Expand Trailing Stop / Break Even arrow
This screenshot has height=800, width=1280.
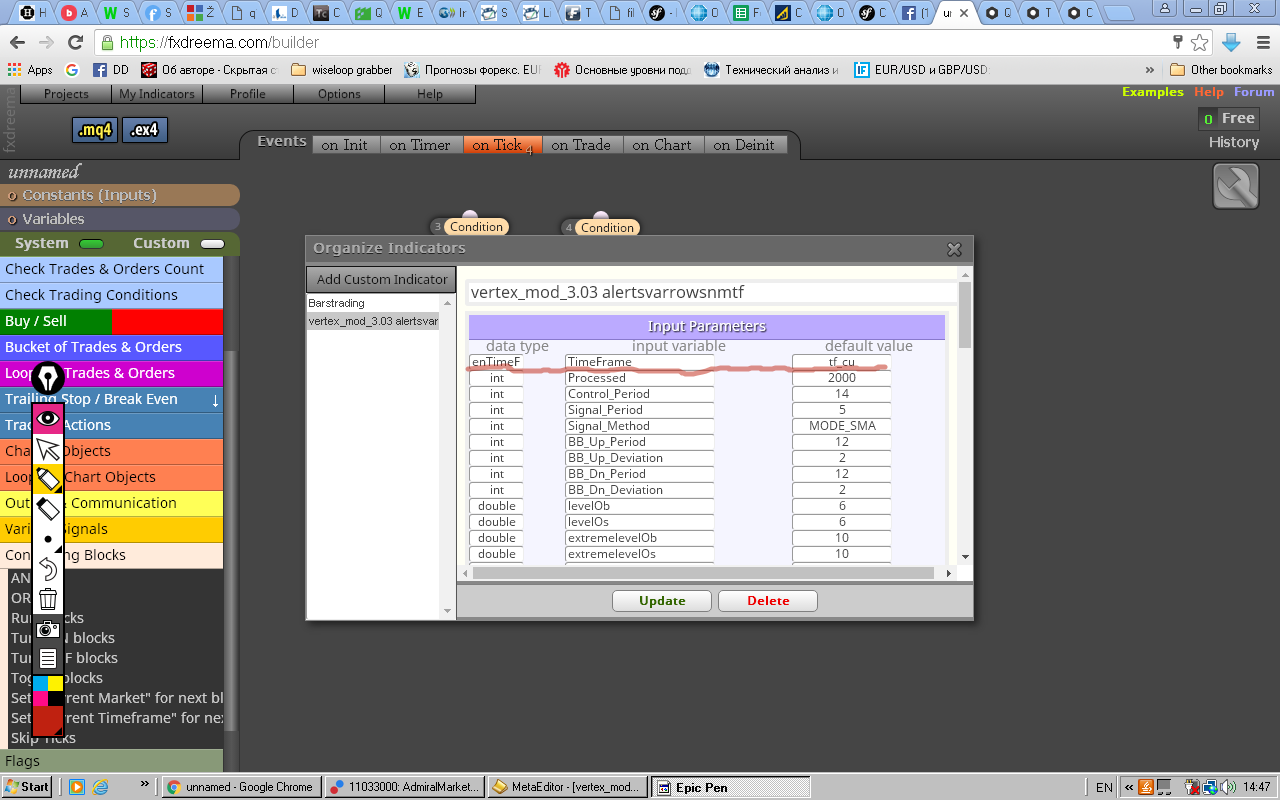tap(215, 400)
